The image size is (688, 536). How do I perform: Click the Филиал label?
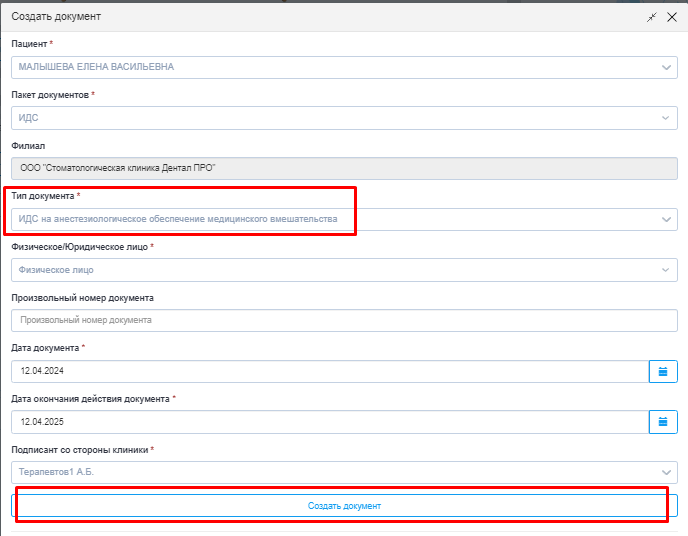pyautogui.click(x=28, y=146)
